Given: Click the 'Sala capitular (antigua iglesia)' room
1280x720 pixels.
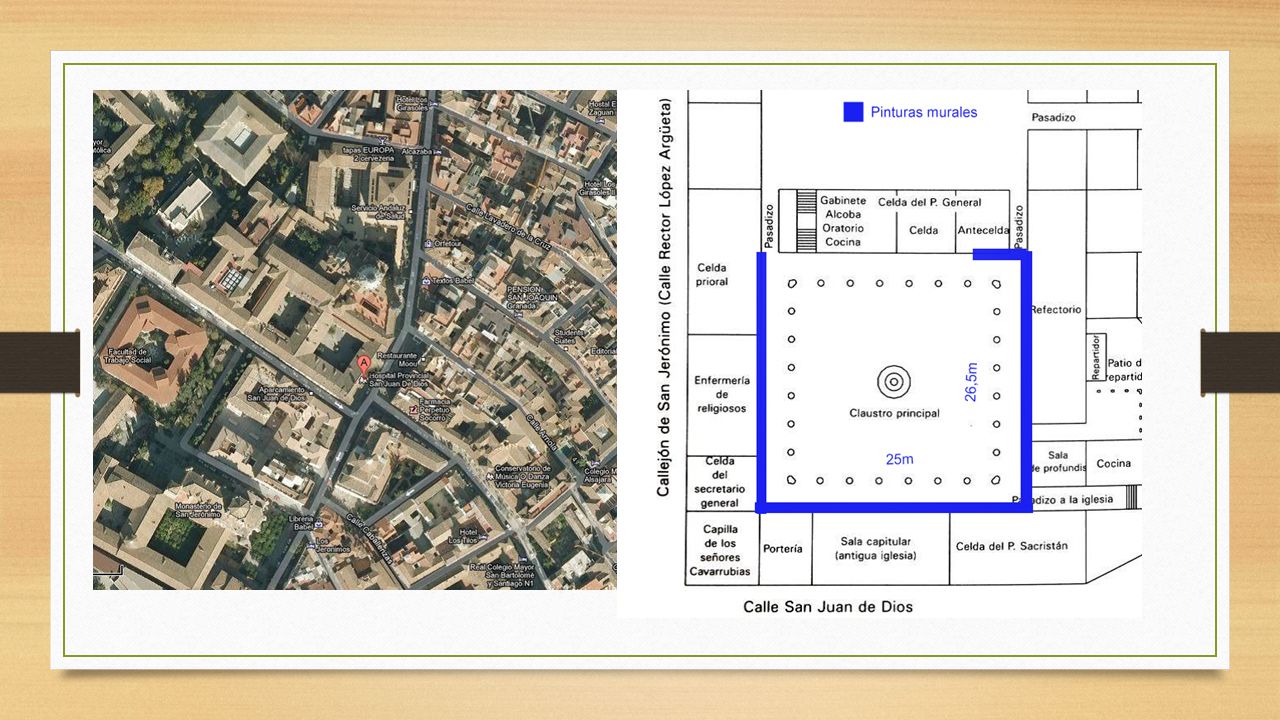Looking at the screenshot, I should click(878, 548).
